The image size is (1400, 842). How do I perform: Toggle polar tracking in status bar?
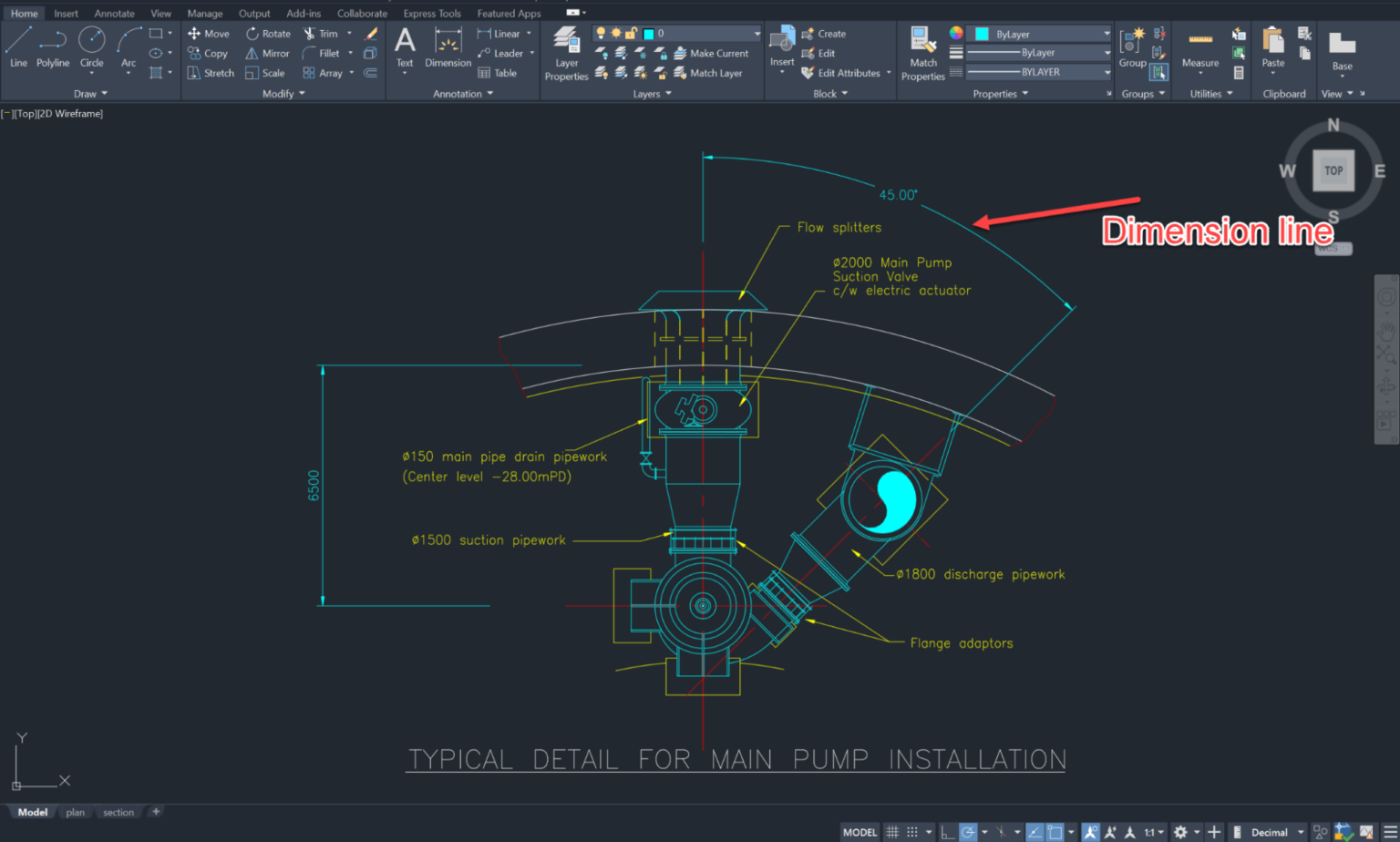(968, 832)
